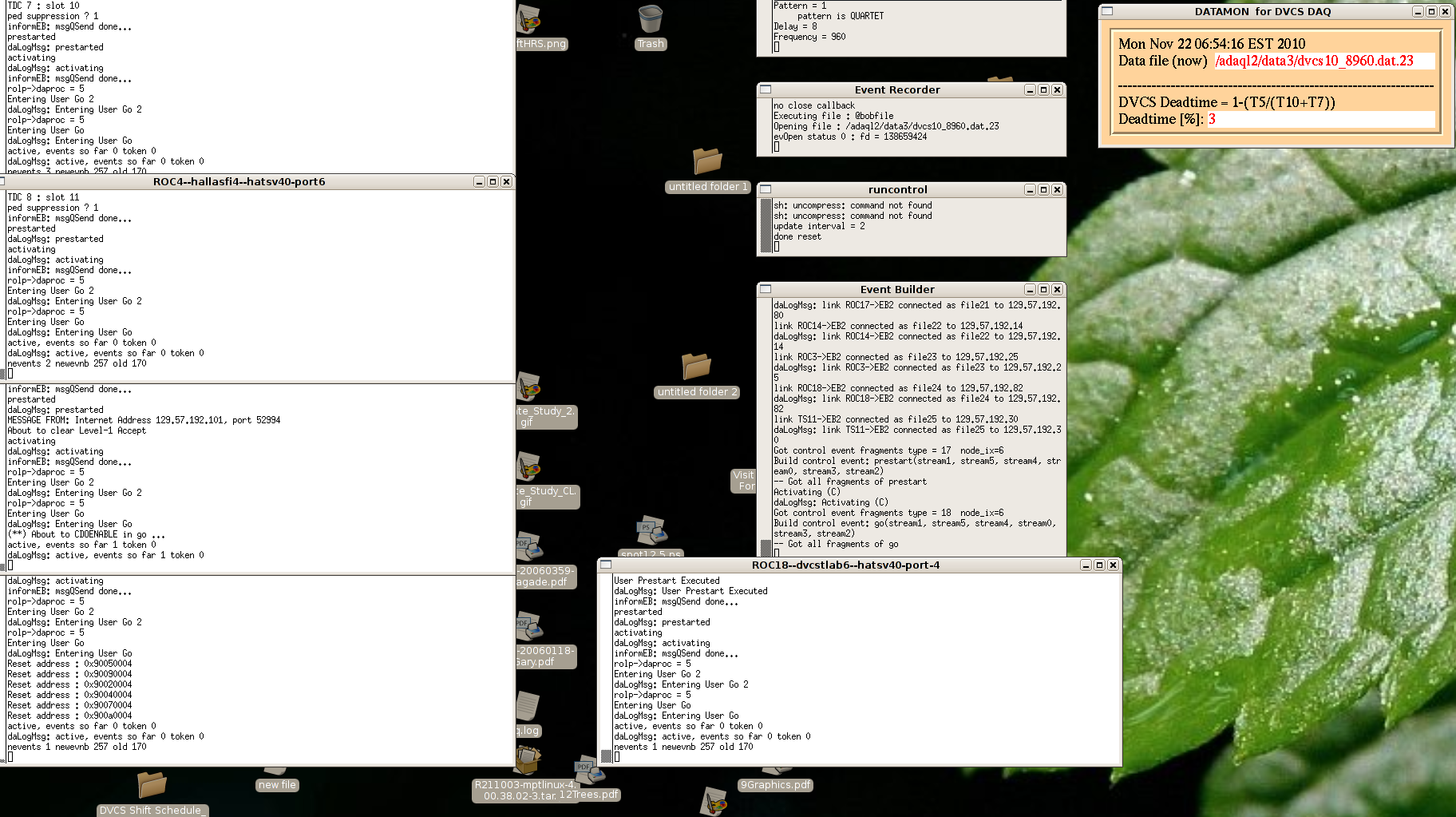Click 'TDC 7 : slot 10' in top terminal

tap(43, 6)
